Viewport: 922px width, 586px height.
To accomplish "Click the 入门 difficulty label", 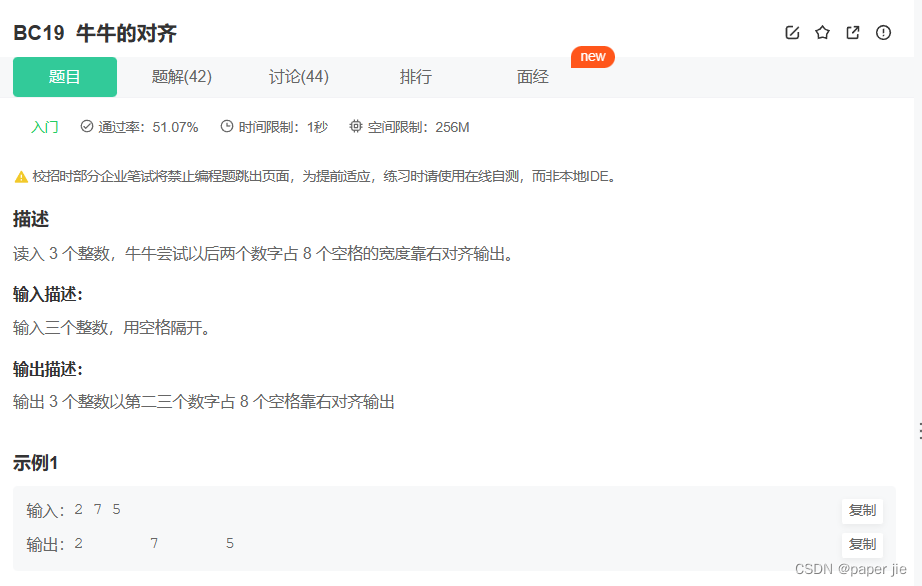I will click(x=45, y=127).
